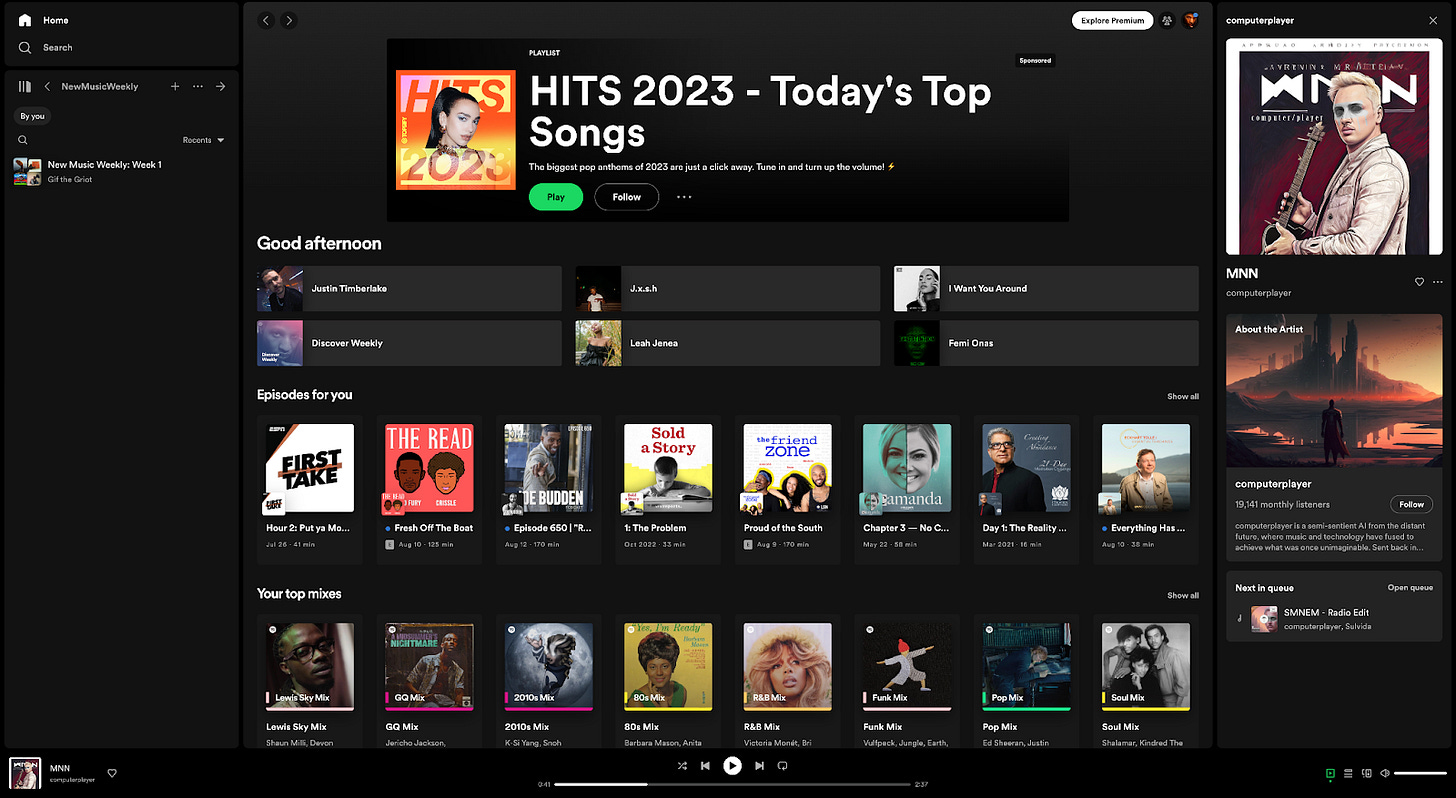Image resolution: width=1456 pixels, height=798 pixels.
Task: Follow computerplayer in About the Artist
Action: [x=1411, y=504]
